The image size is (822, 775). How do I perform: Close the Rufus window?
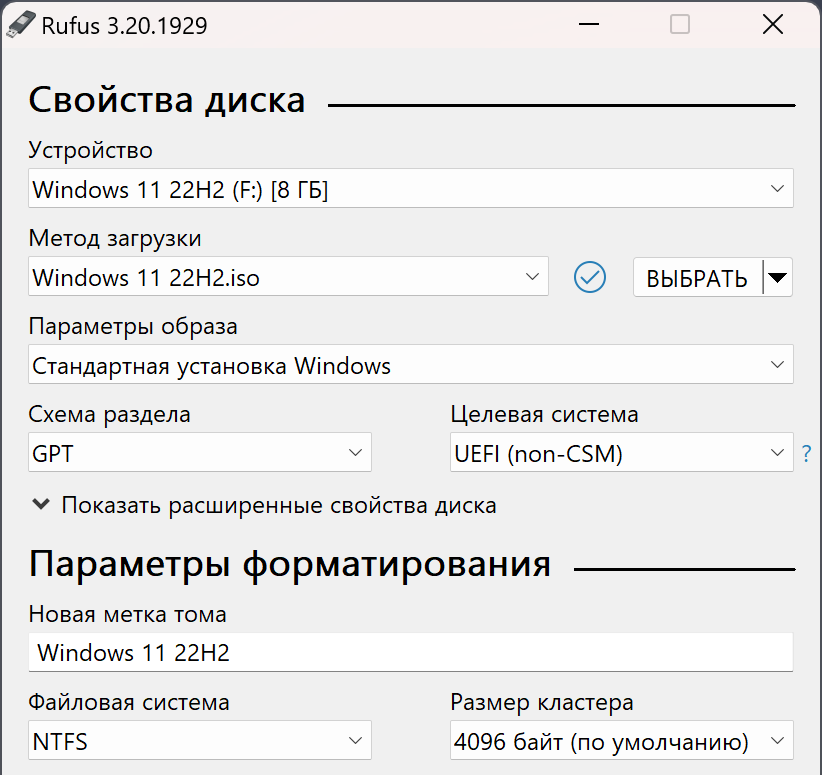pyautogui.click(x=773, y=24)
